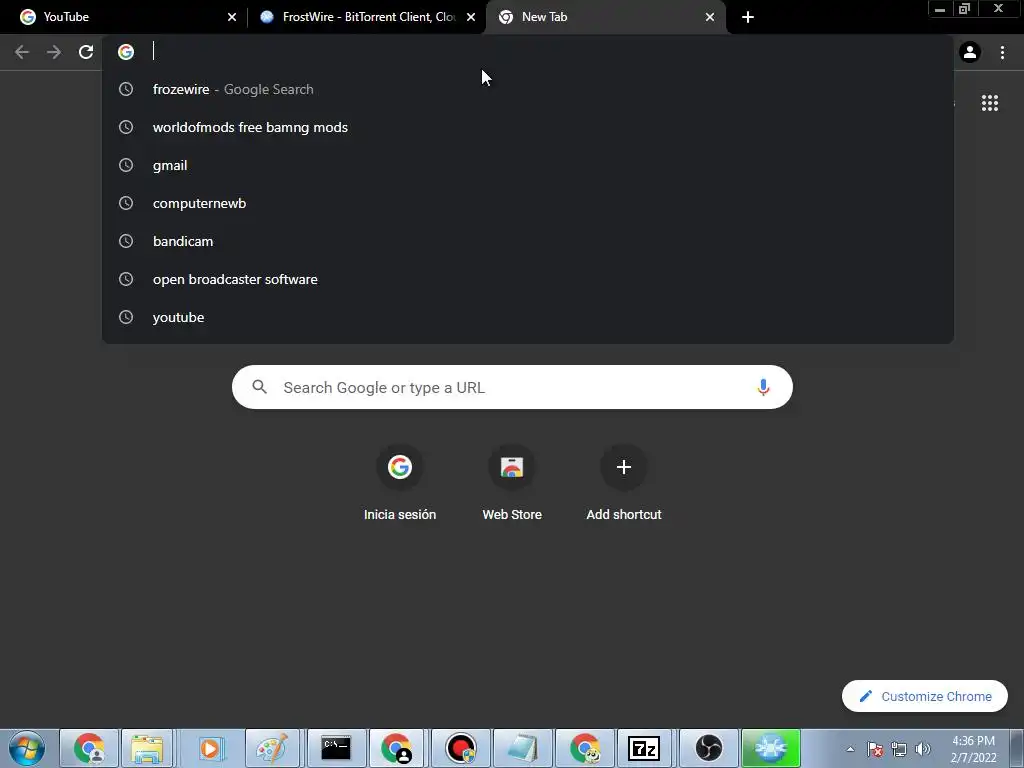Open the volume tray icon

(x=923, y=749)
